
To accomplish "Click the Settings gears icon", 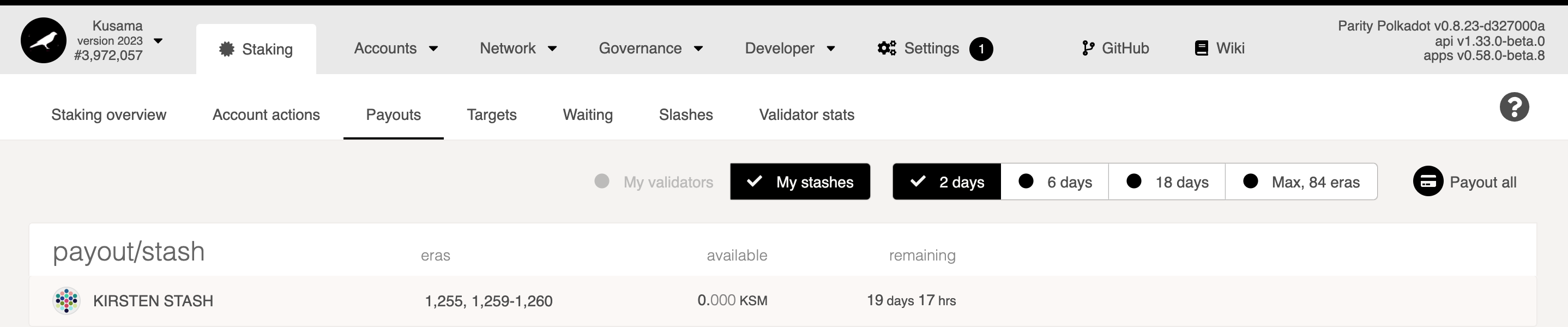I will pos(886,48).
